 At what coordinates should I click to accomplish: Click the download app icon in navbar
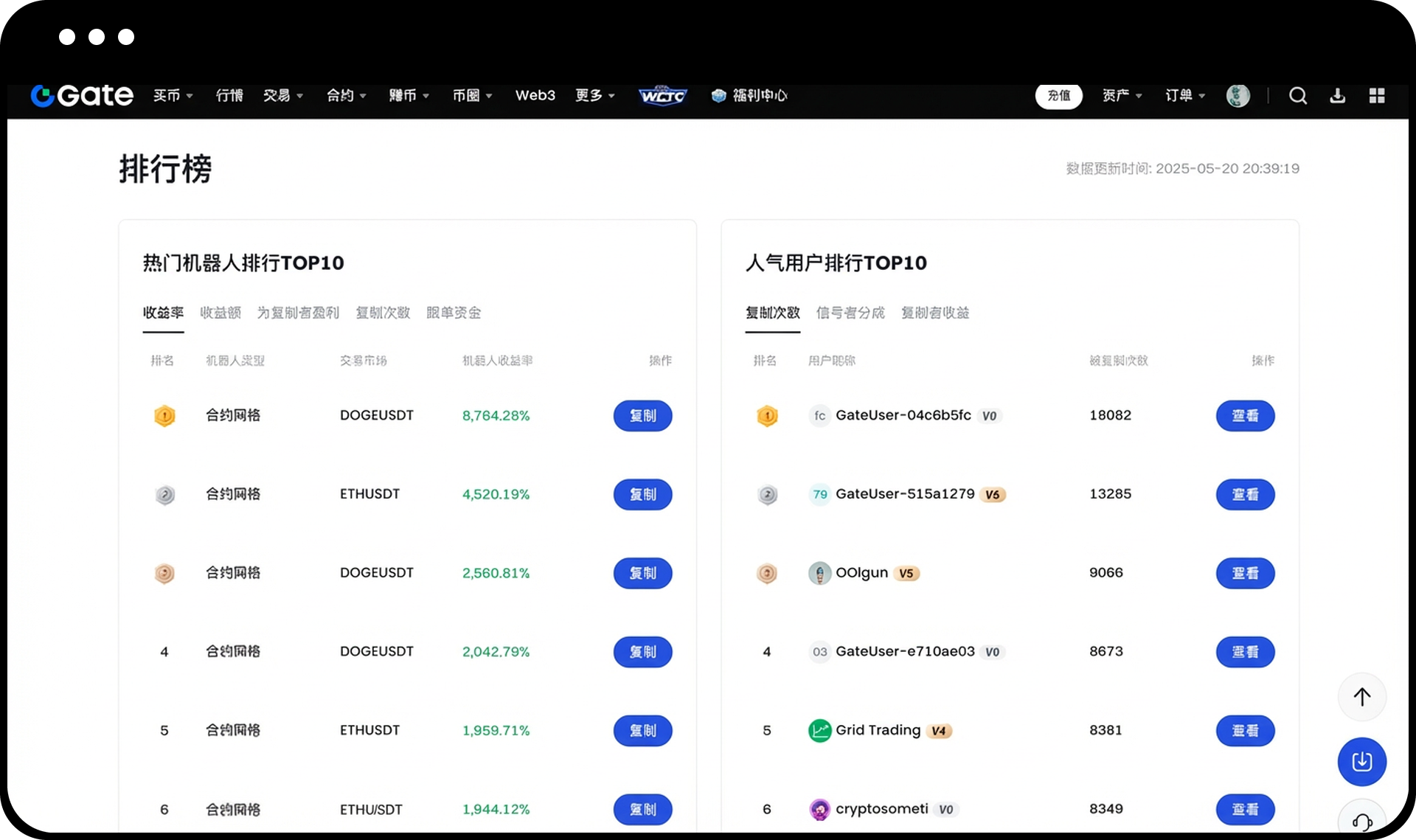(x=1337, y=96)
